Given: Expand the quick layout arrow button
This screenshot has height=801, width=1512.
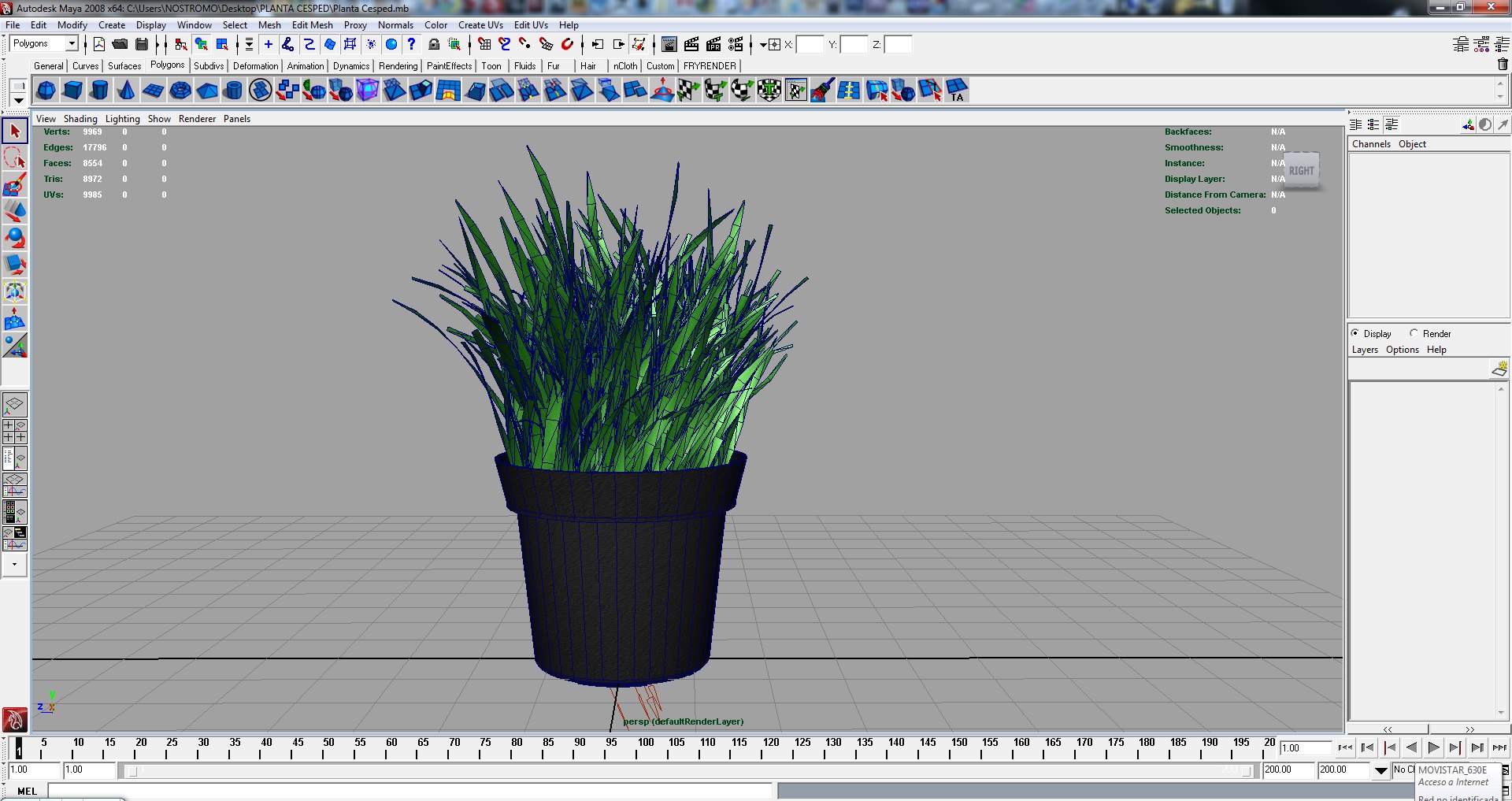Looking at the screenshot, I should pyautogui.click(x=15, y=565).
